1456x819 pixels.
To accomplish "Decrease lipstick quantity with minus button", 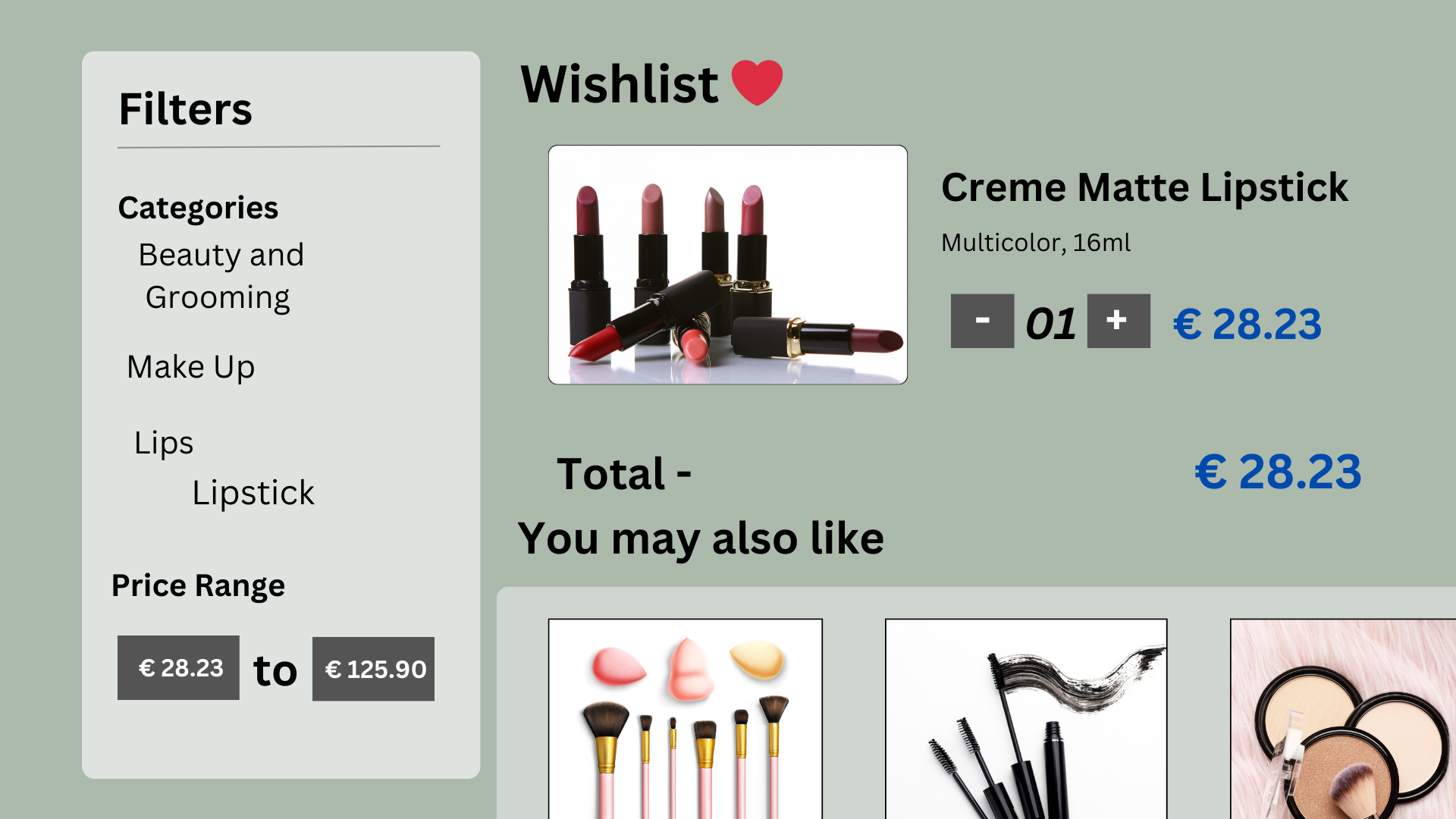I will pyautogui.click(x=982, y=321).
